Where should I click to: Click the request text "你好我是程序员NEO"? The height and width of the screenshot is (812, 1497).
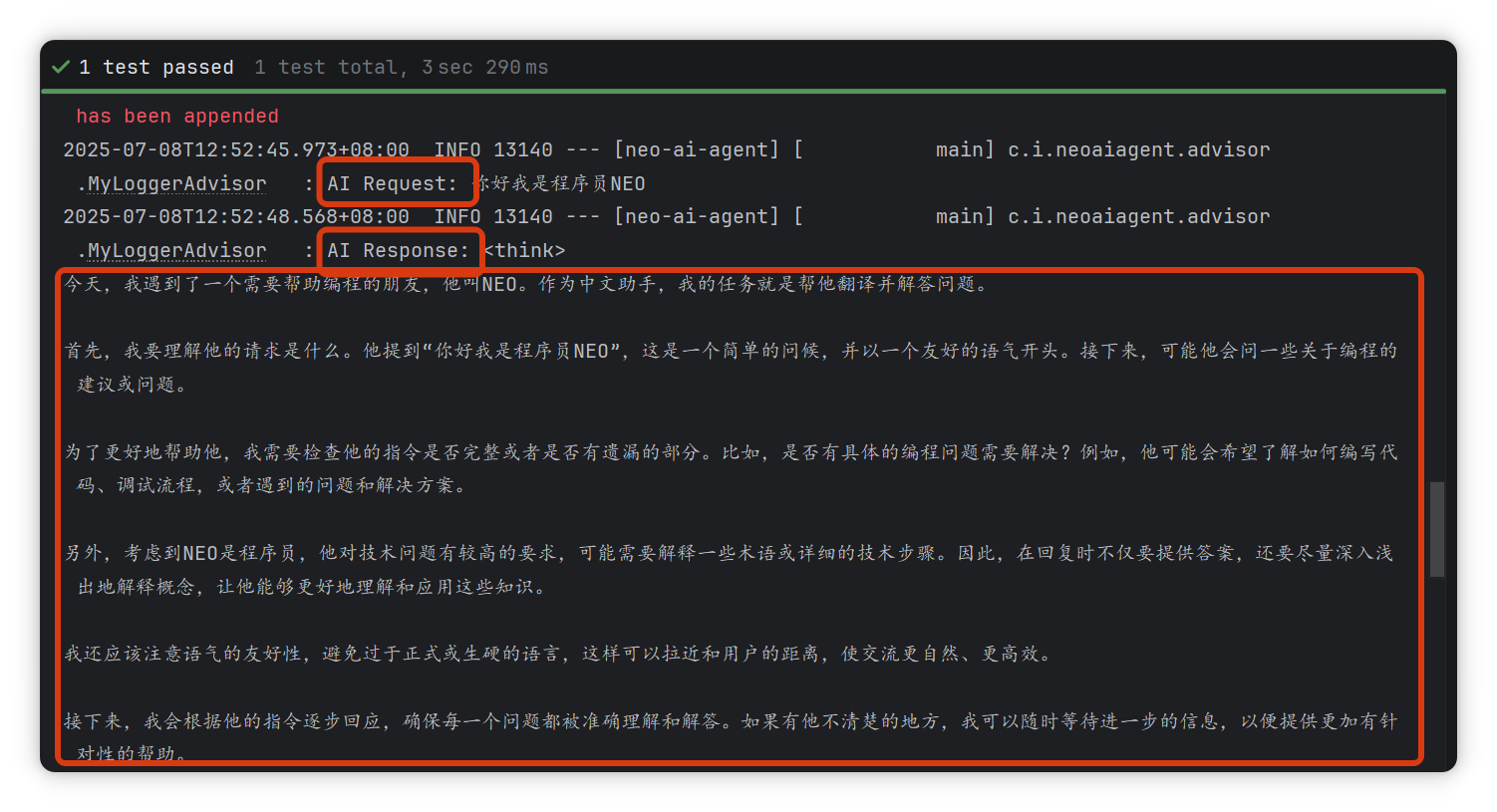[560, 183]
